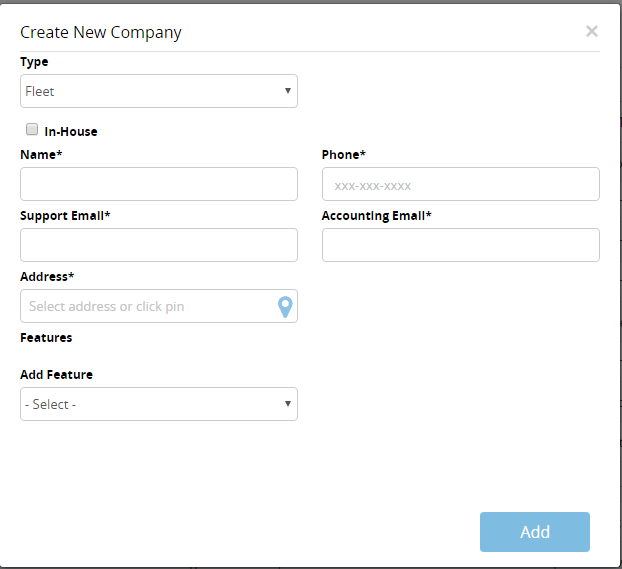Image resolution: width=622 pixels, height=569 pixels.
Task: Click the Phone* field label
Action: pyautogui.click(x=344, y=154)
